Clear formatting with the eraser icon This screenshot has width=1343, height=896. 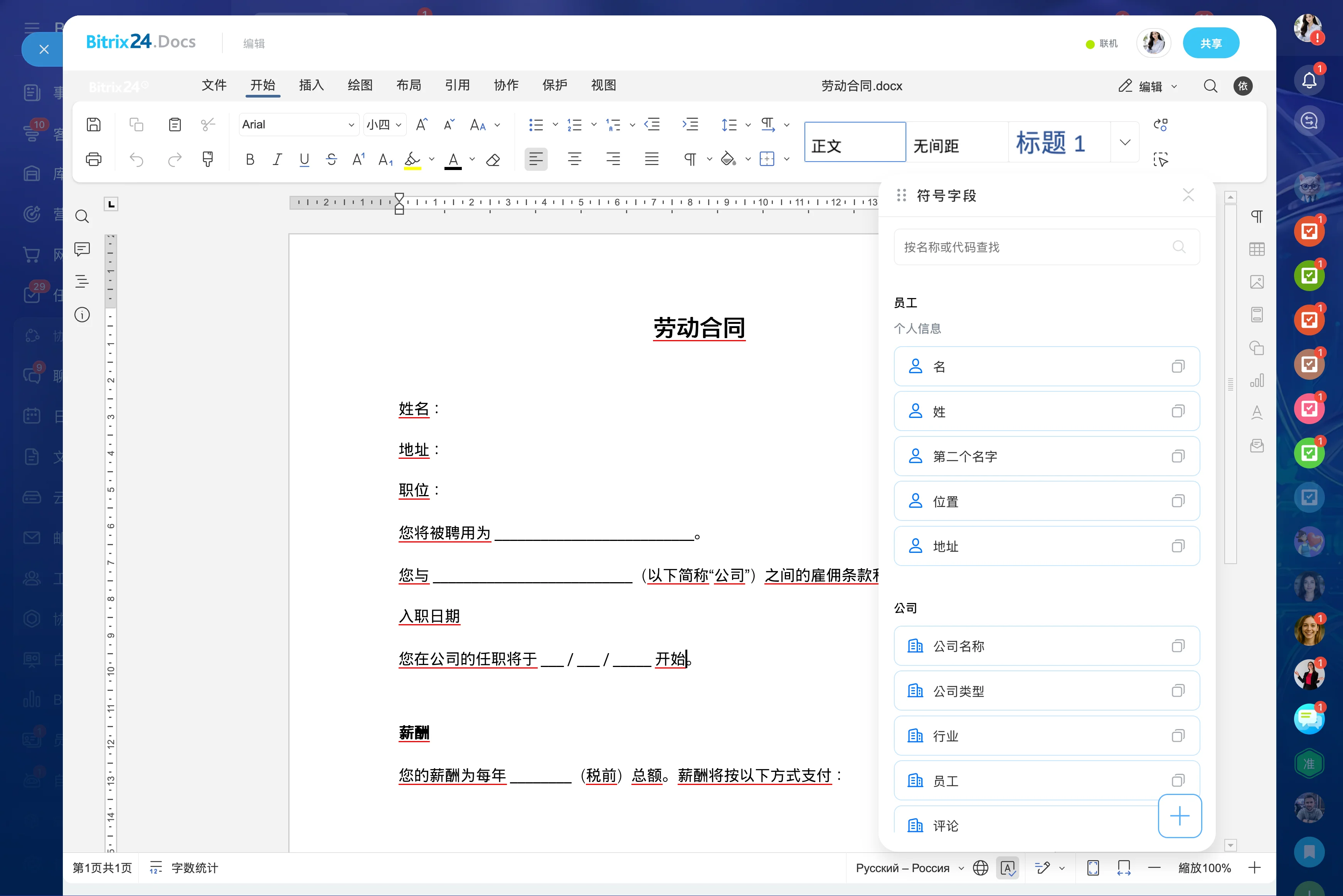click(x=493, y=160)
